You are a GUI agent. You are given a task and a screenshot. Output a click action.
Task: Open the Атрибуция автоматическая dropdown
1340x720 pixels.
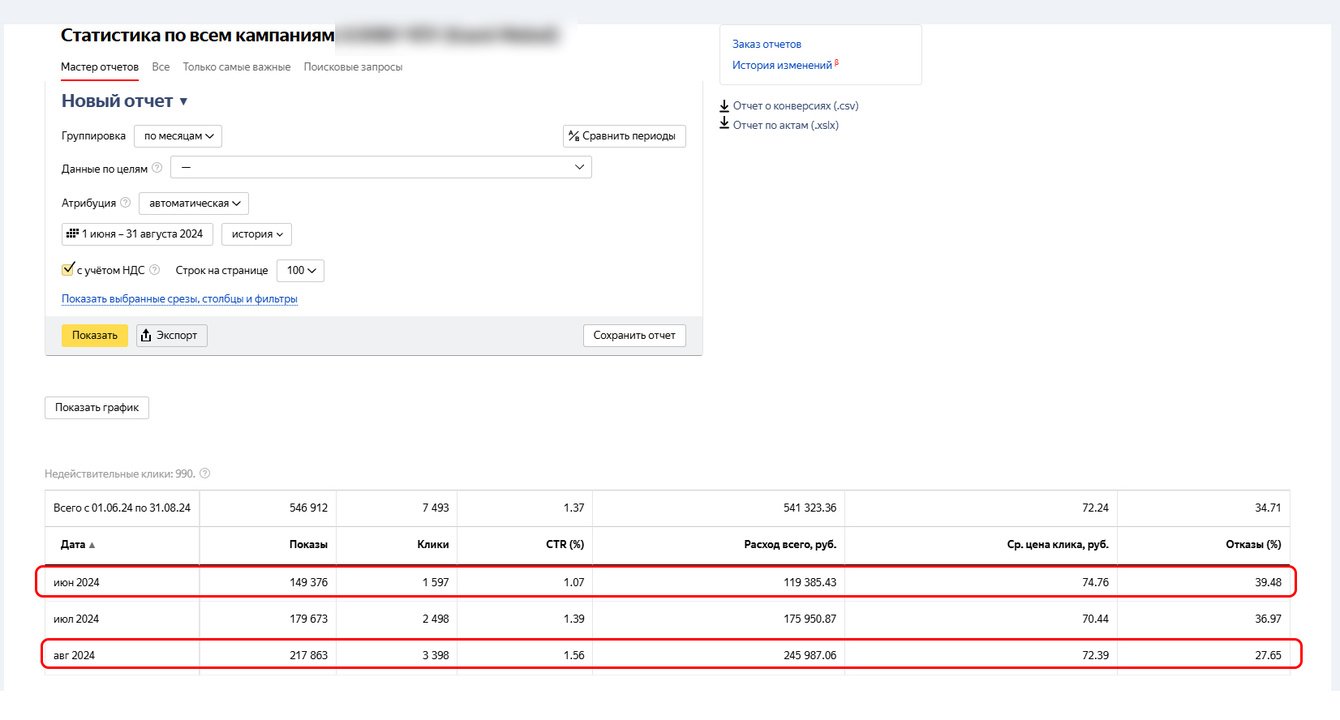(x=194, y=203)
